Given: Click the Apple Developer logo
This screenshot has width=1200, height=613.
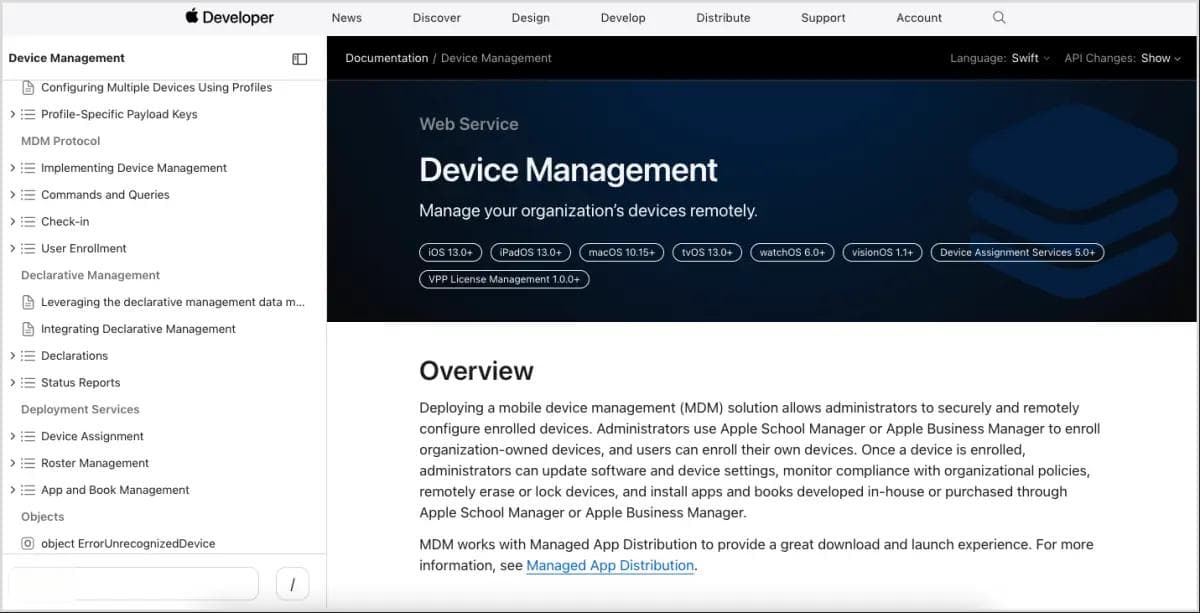Looking at the screenshot, I should coord(229,17).
